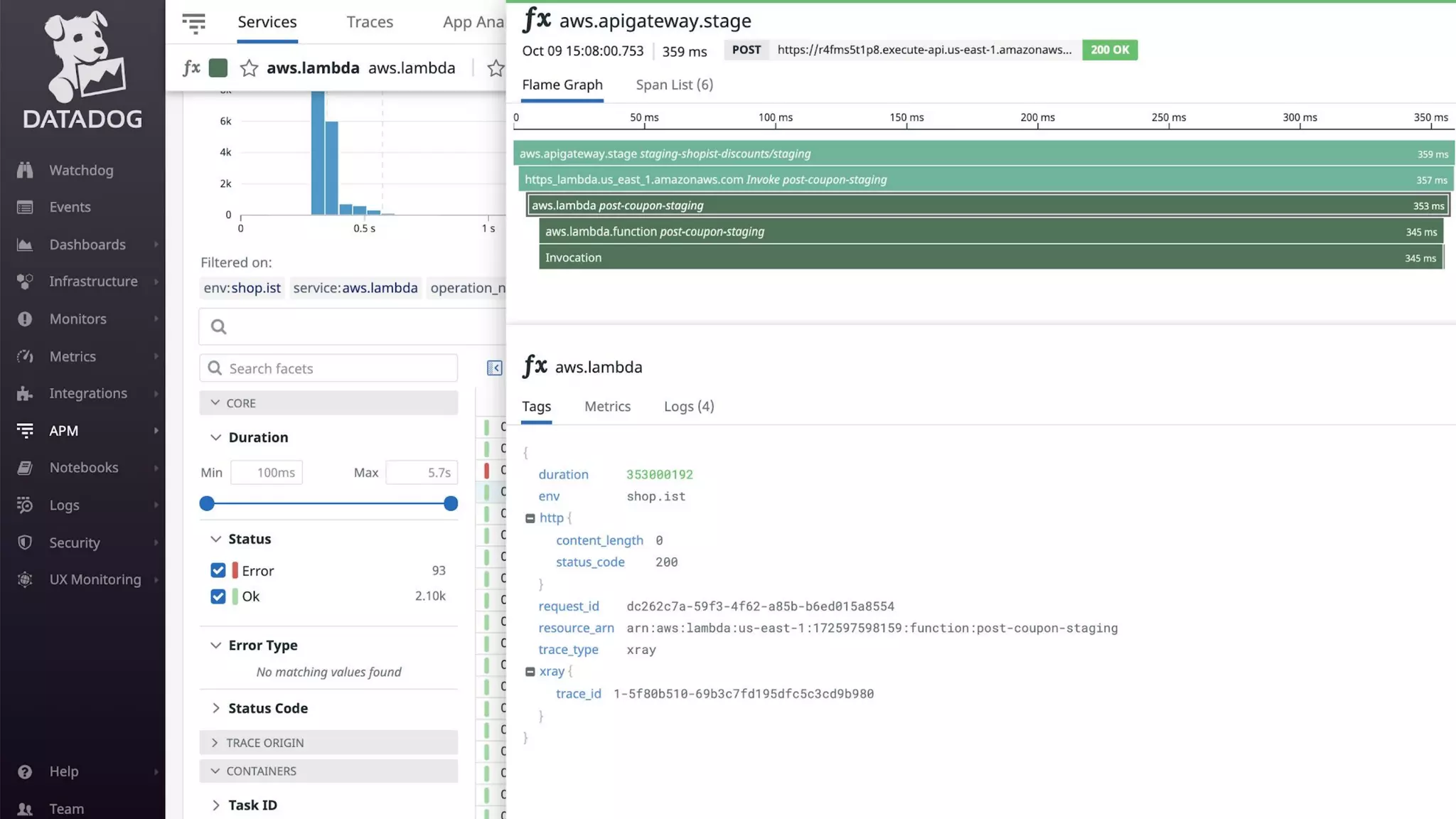The image size is (1456, 819).
Task: Click fx icon beside aws.apigateway.stage title
Action: (537, 20)
